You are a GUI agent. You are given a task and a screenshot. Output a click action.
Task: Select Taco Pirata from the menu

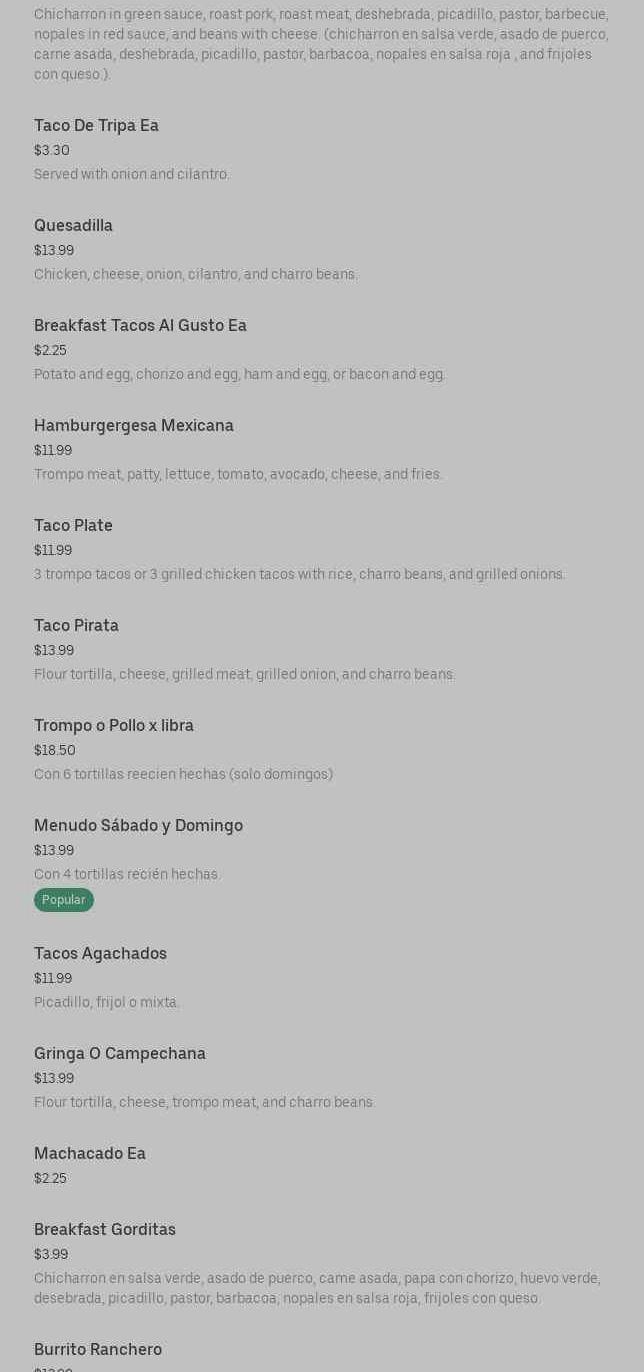coord(76,625)
